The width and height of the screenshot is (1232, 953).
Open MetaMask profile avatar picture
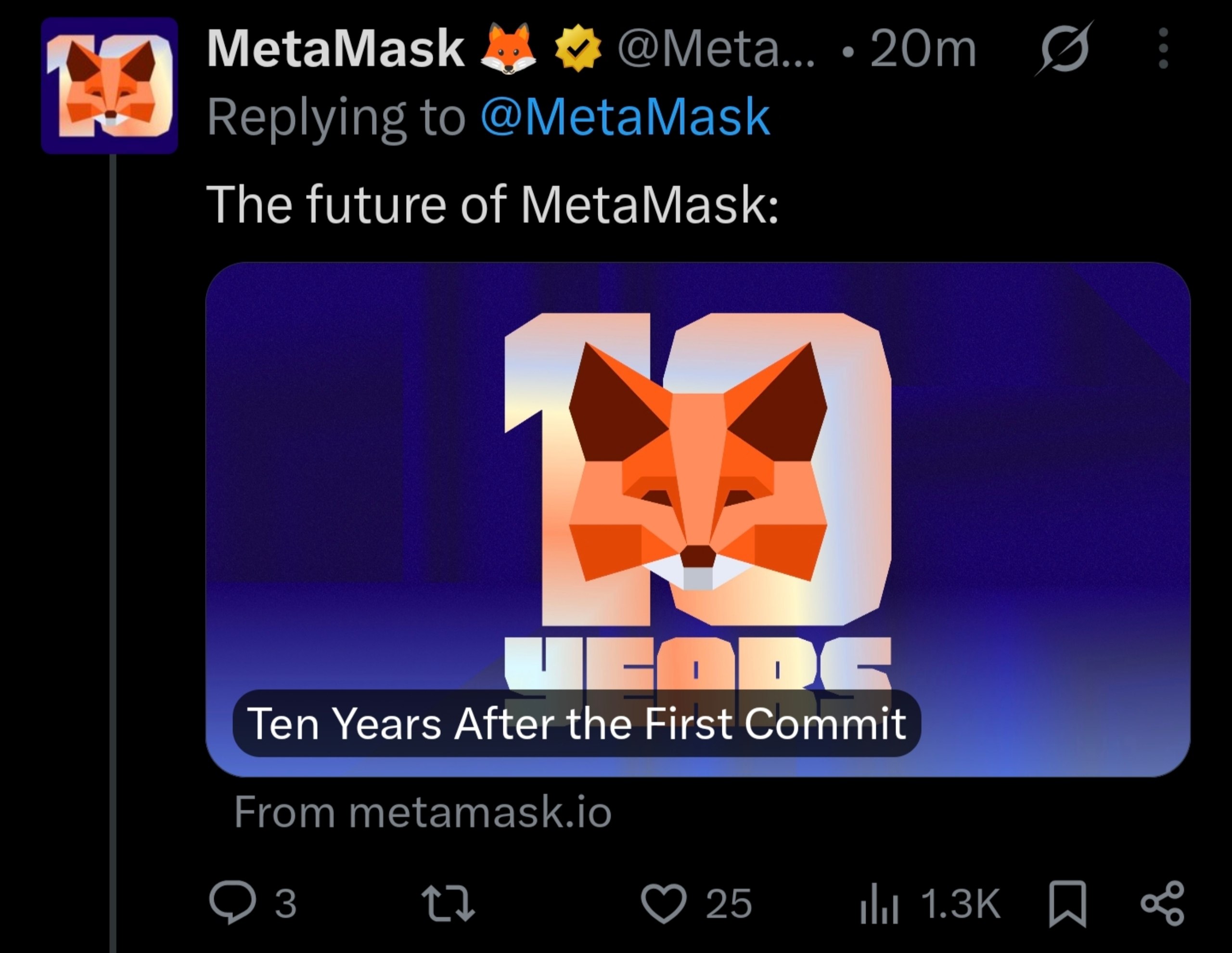pos(109,85)
